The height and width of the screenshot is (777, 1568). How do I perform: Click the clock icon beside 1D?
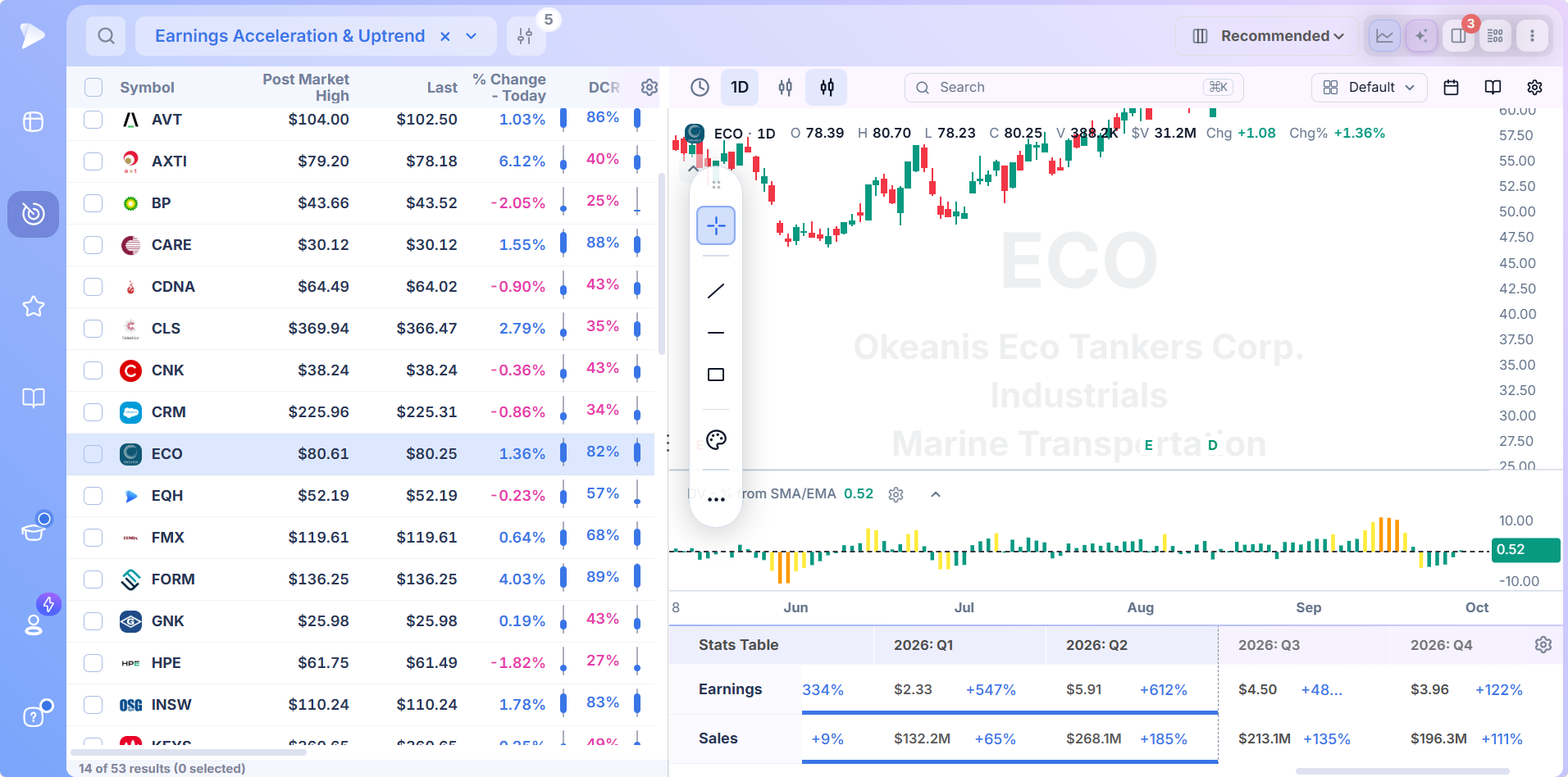700,87
